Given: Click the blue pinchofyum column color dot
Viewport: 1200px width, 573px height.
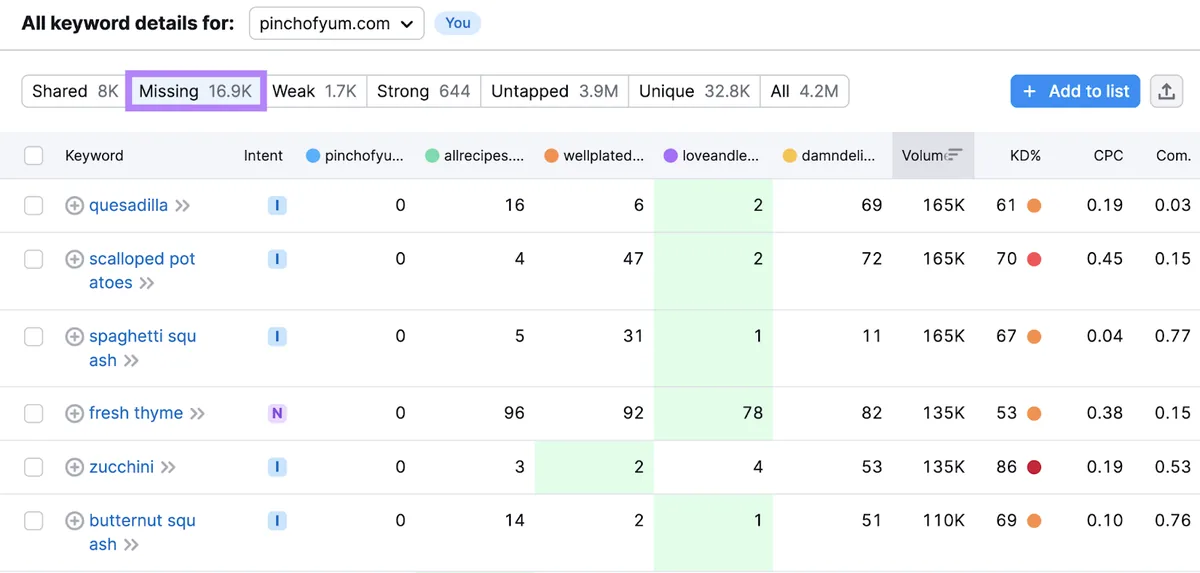Looking at the screenshot, I should (313, 156).
